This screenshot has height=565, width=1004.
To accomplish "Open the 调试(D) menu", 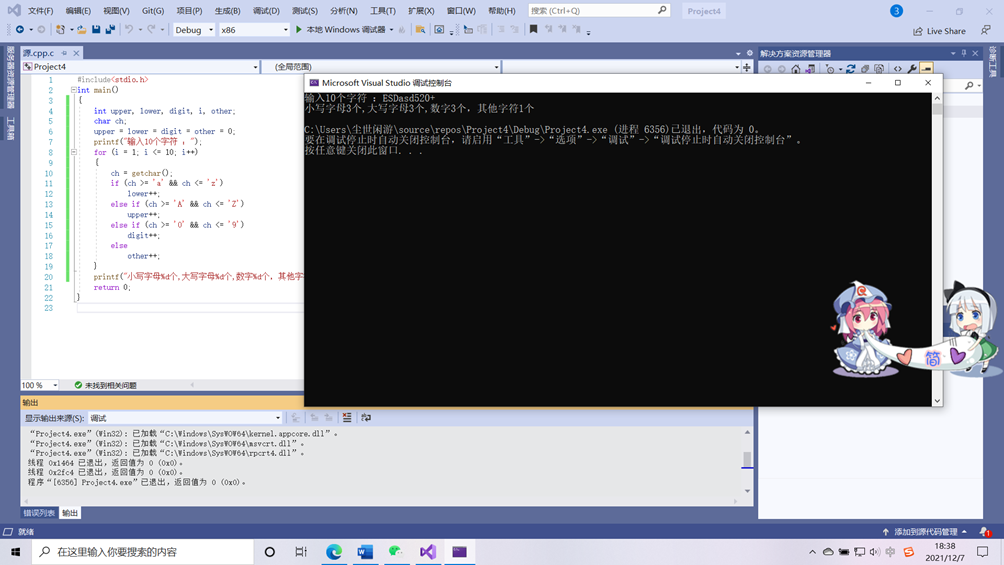I will coord(266,11).
